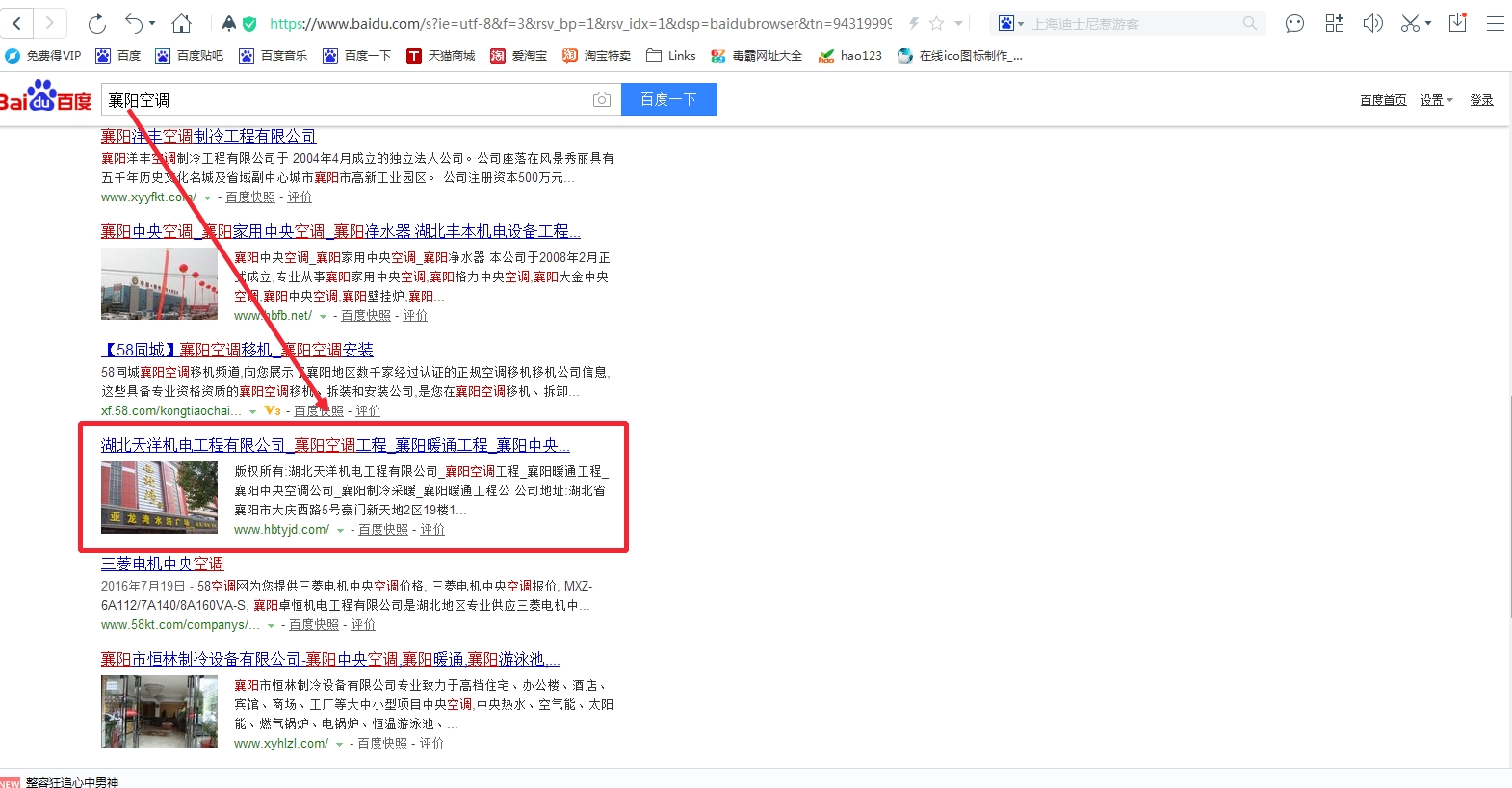Viewport: 1512px width, 788px height.
Task: Expand the arrow beside www.hbtyjd.com URL
Action: click(x=340, y=530)
